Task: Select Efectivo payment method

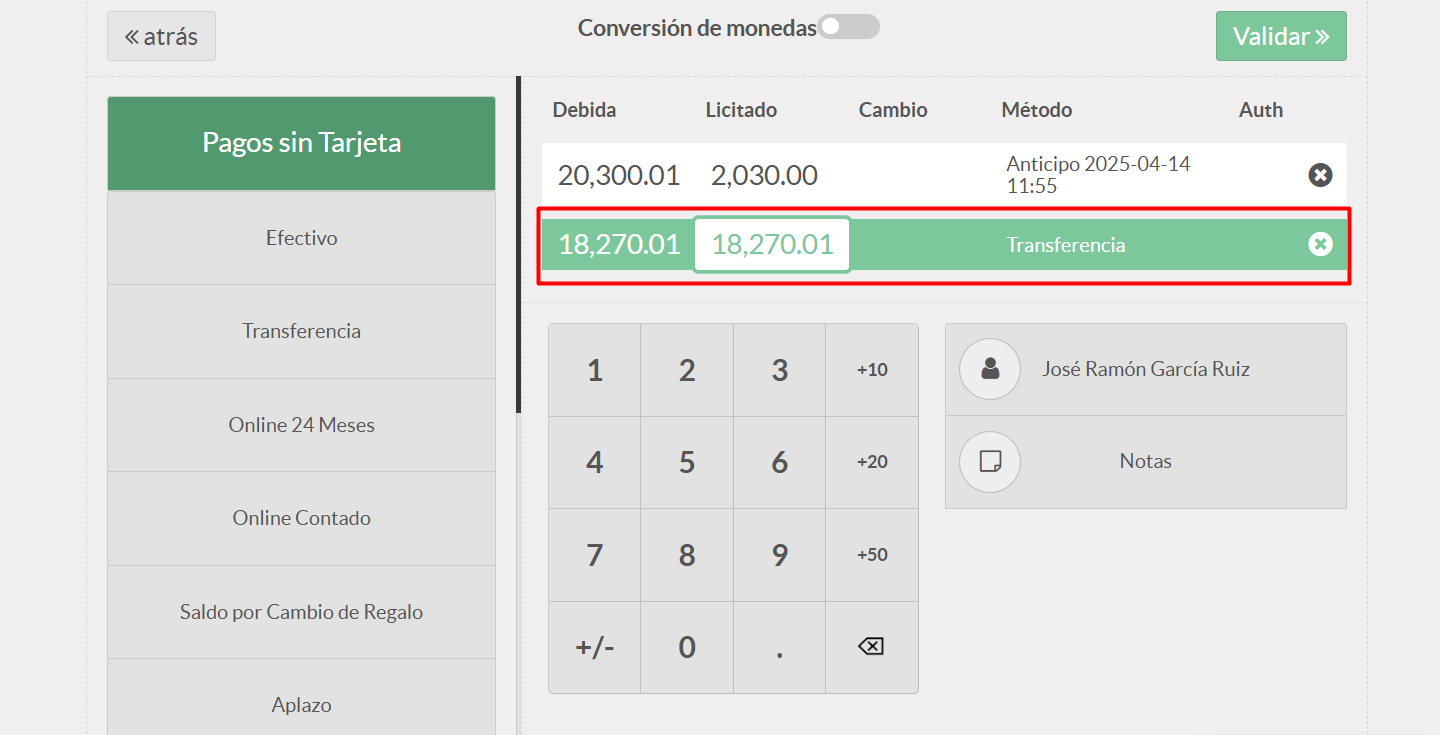Action: point(301,238)
